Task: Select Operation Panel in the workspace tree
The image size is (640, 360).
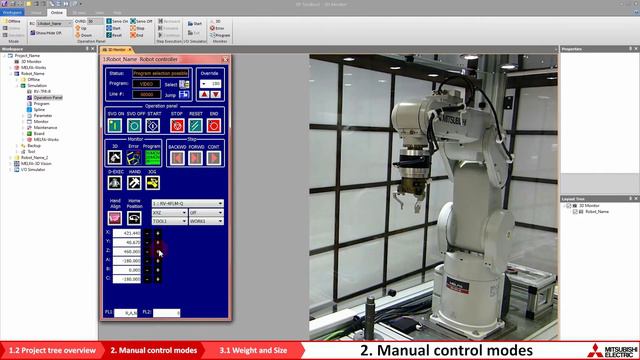Action: tap(48, 98)
